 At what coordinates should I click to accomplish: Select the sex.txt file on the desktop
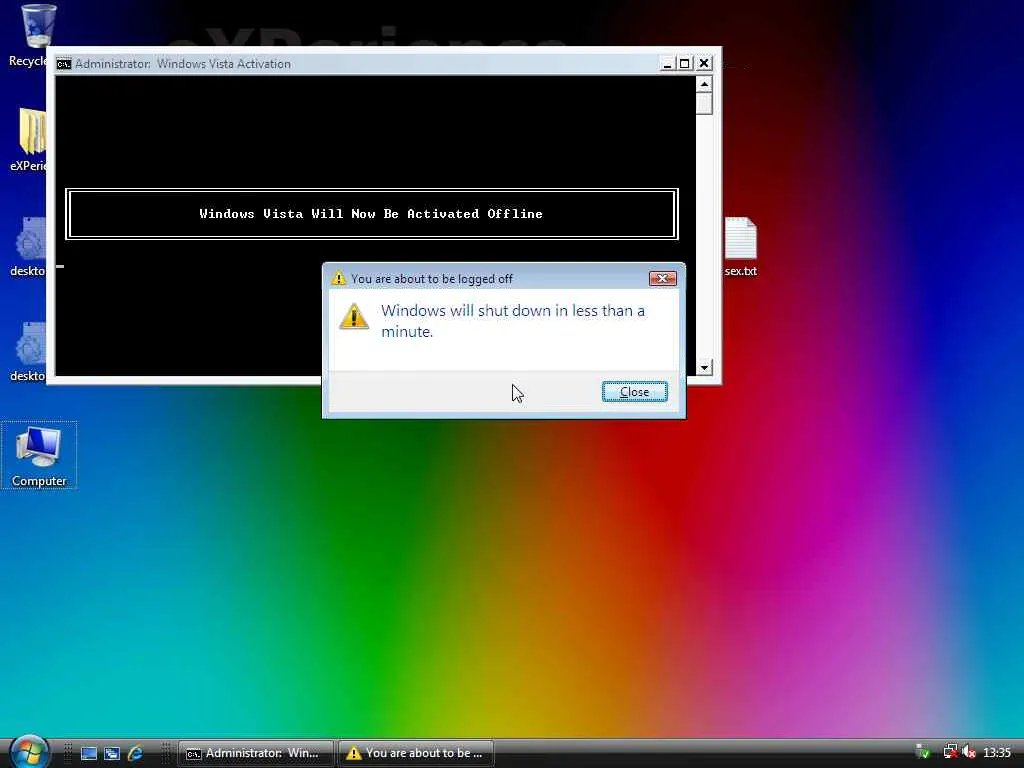pyautogui.click(x=741, y=248)
